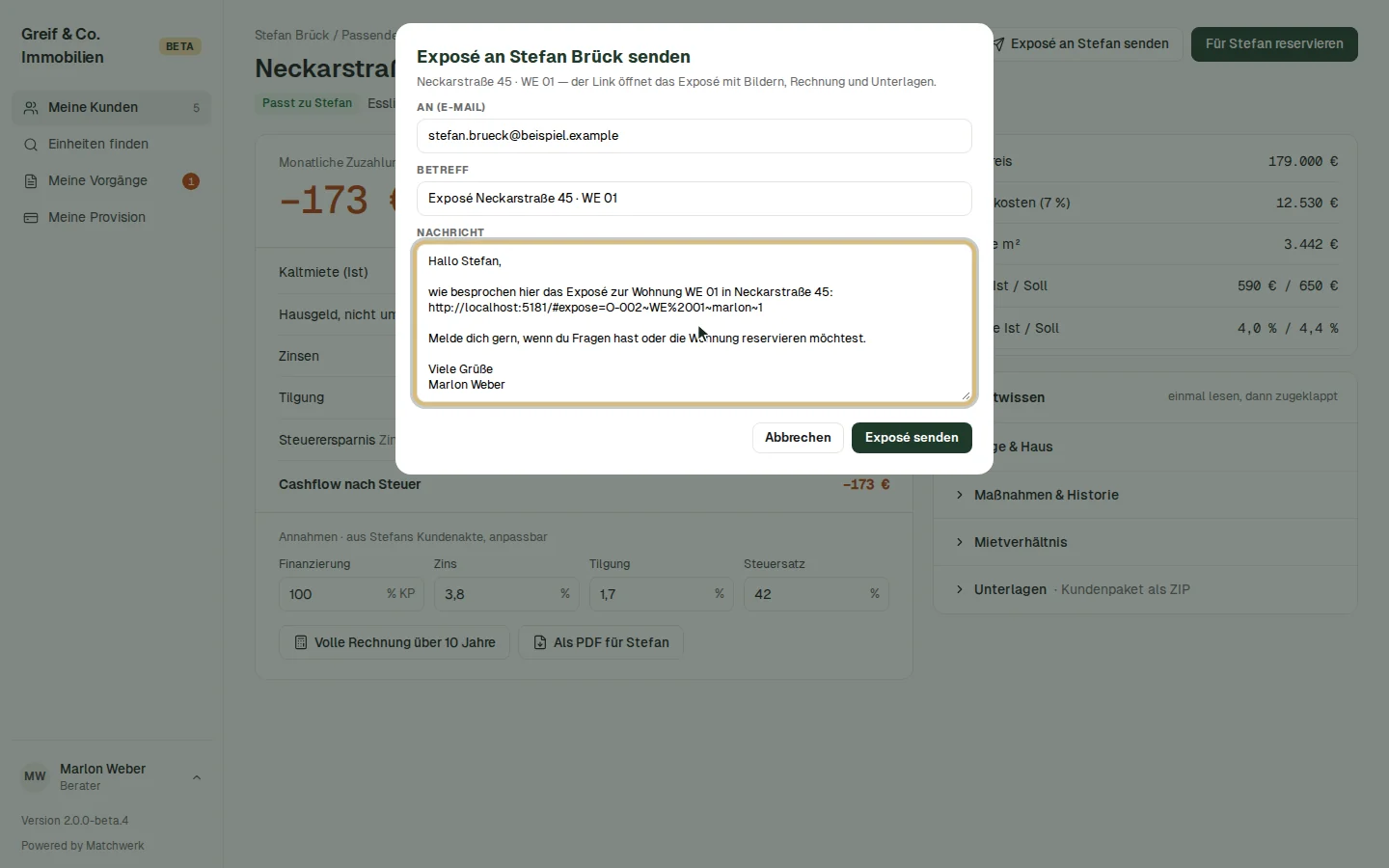Viewport: 1389px width, 868px height.
Task: Open the Marlon Weber account menu chevron
Action: [197, 777]
